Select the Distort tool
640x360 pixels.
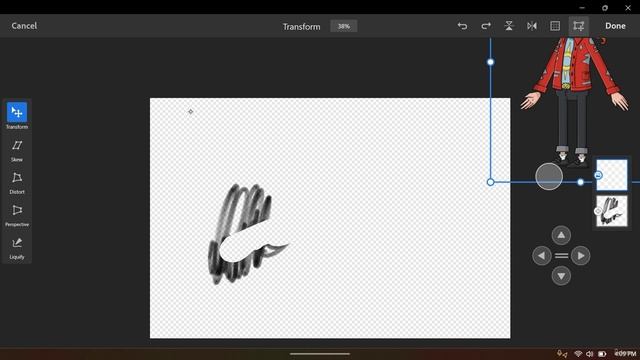click(x=17, y=182)
